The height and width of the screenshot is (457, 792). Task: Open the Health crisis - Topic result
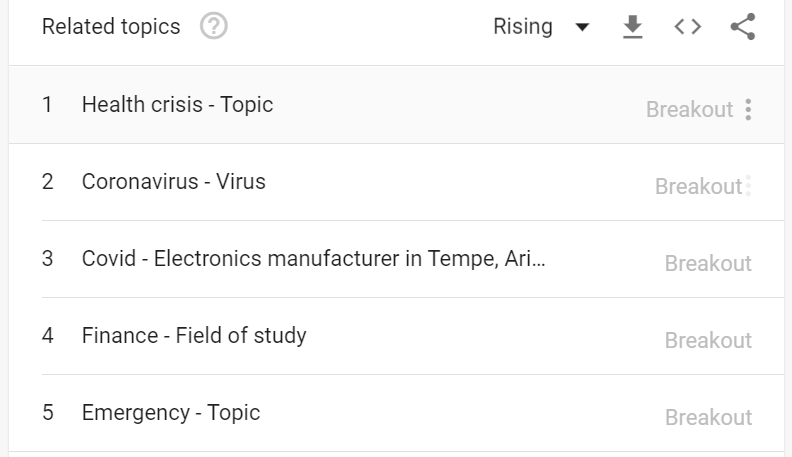177,104
